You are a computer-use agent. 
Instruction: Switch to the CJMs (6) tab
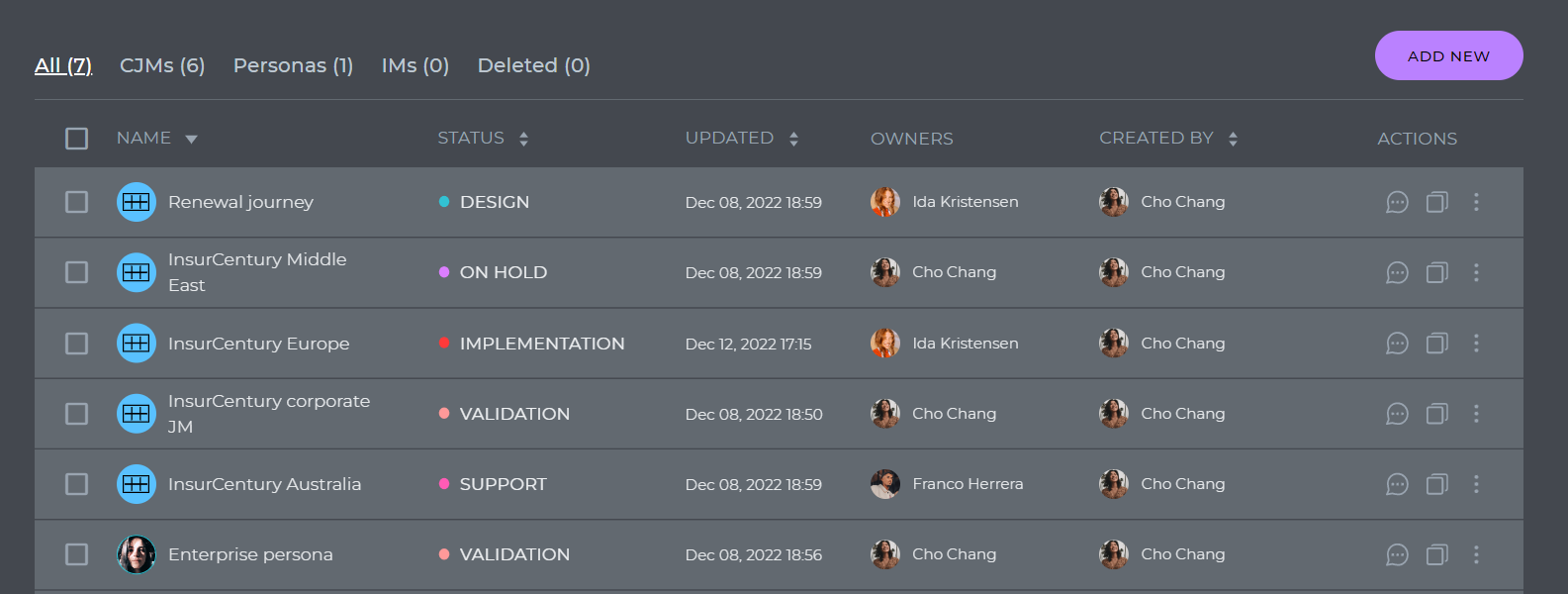click(162, 65)
